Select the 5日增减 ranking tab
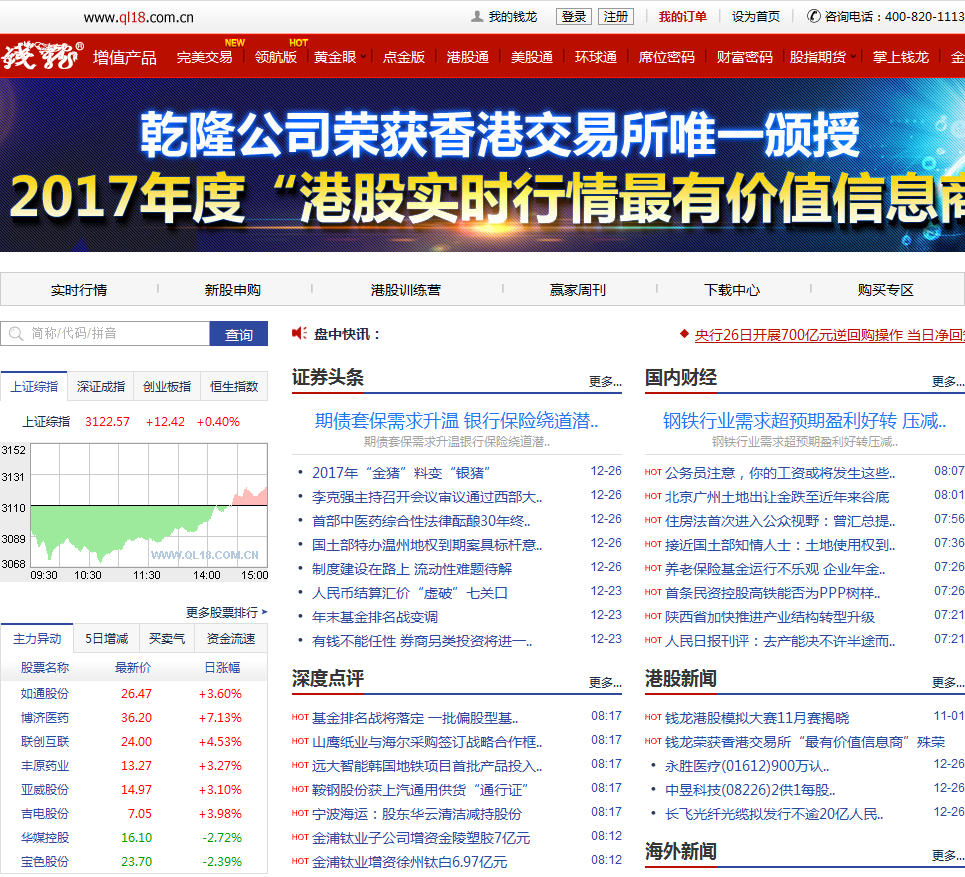 click(106, 639)
